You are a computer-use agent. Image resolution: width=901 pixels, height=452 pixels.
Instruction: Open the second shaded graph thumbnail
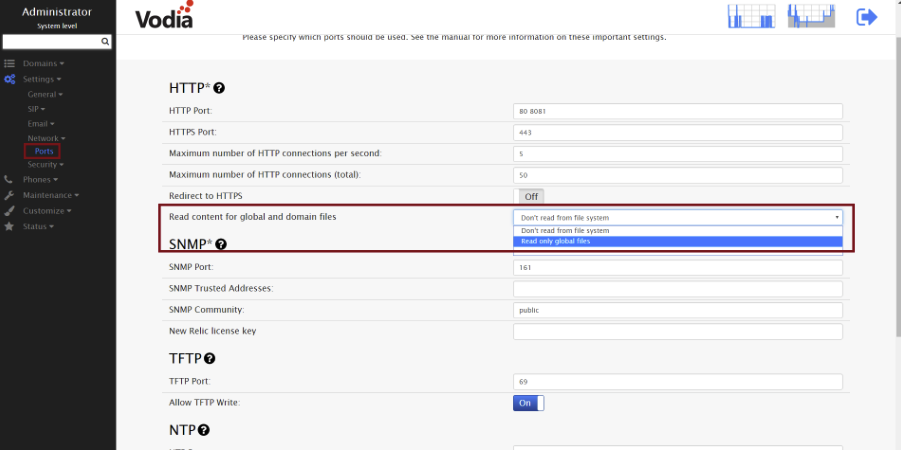point(811,16)
